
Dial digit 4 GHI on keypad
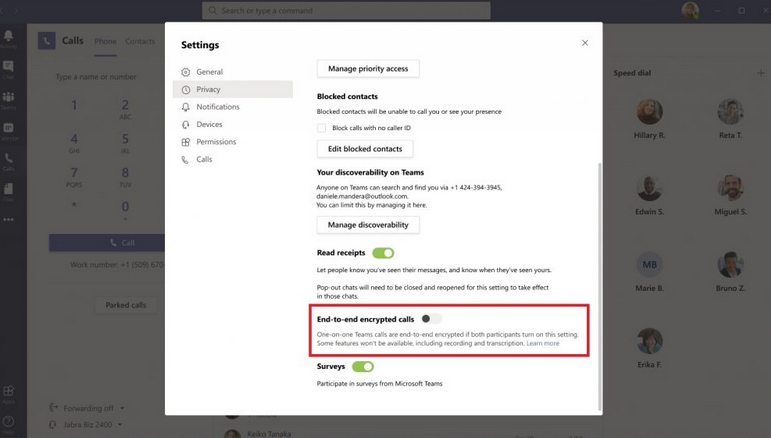74,143
